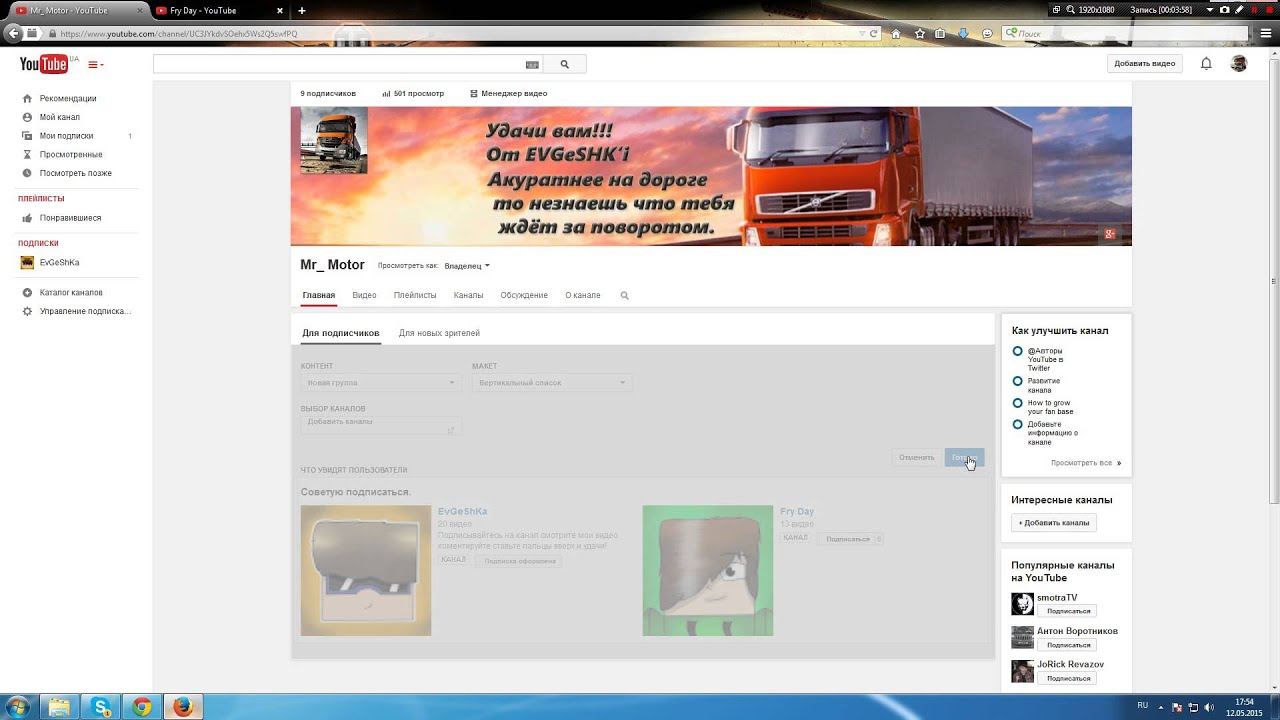Click the 'Добавить видео' button
The height and width of the screenshot is (720, 1280).
click(1145, 63)
